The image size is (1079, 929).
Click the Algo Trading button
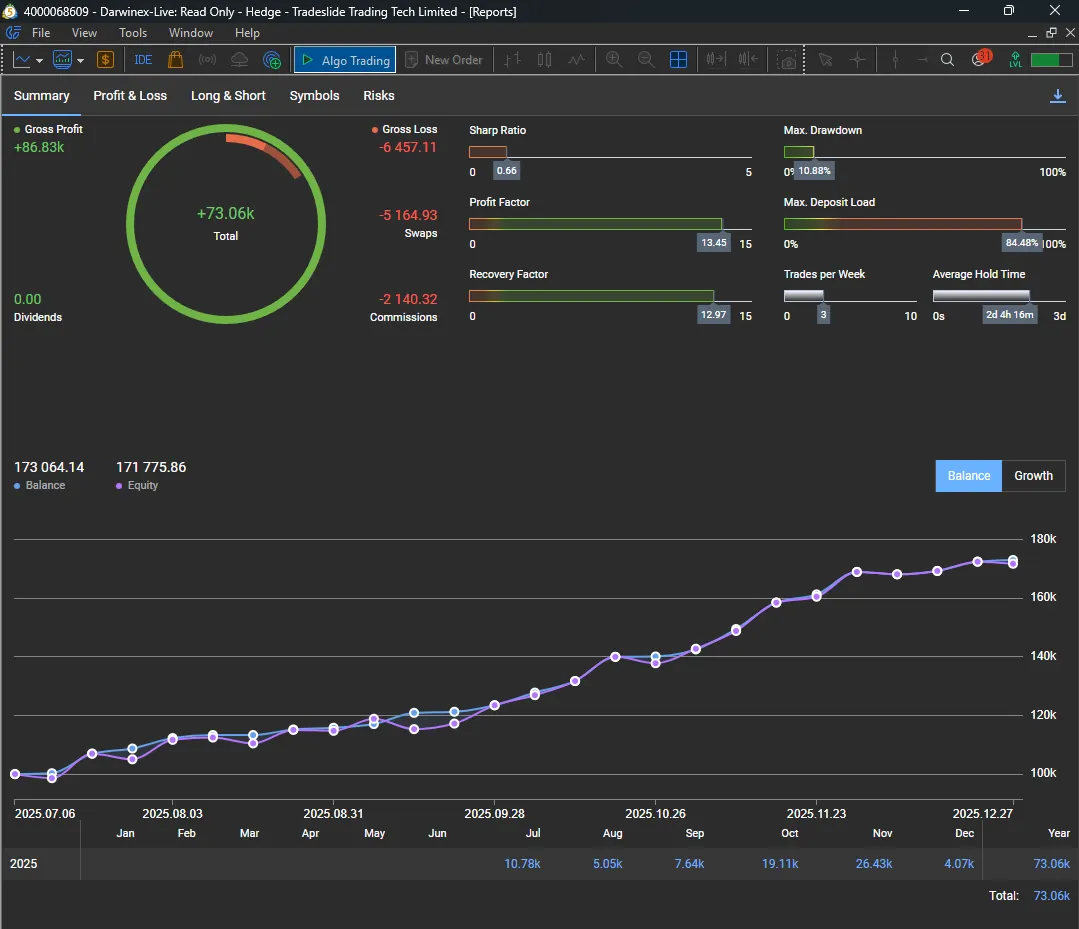[345, 60]
